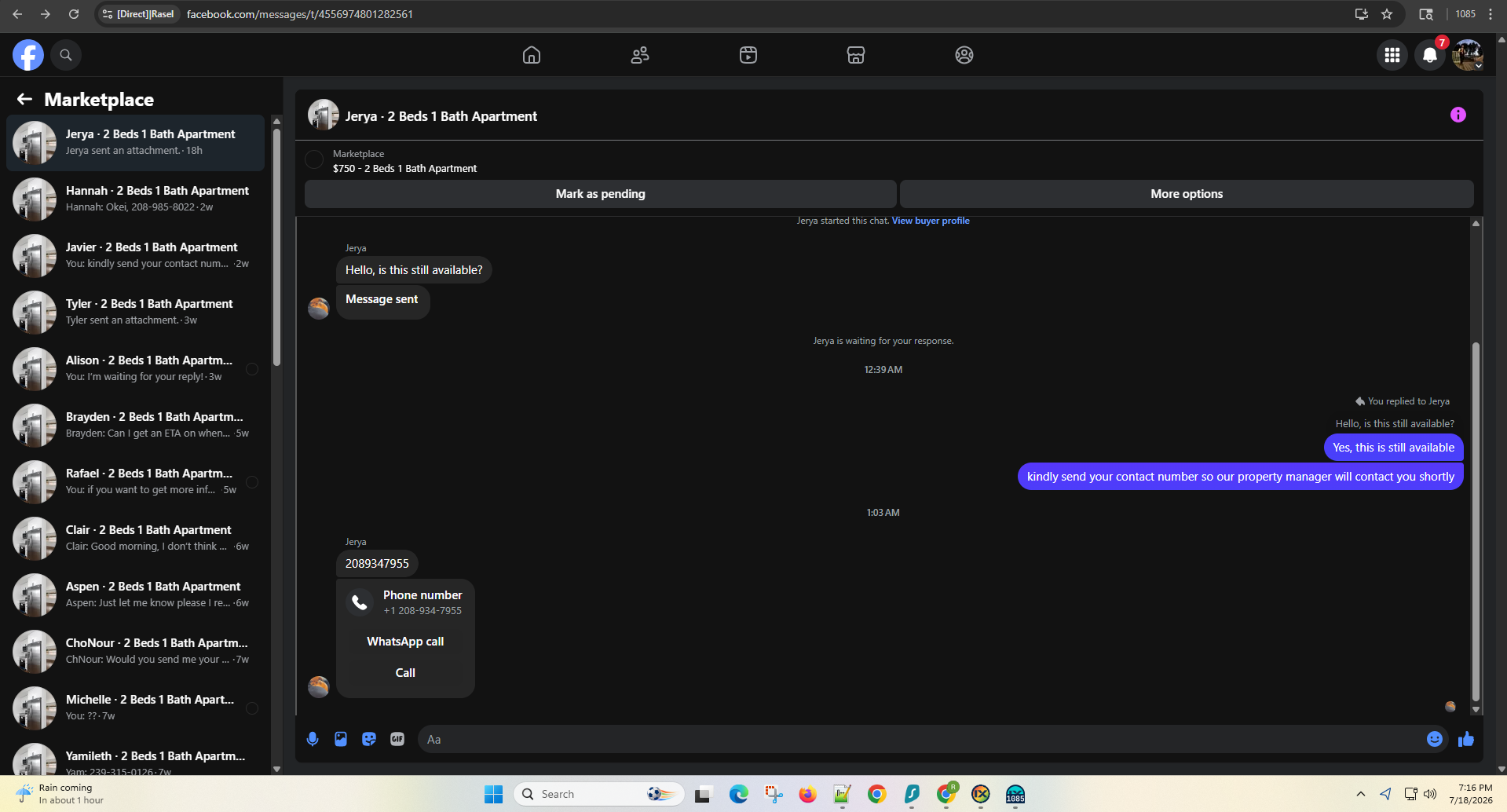Choose a GIF icon
Screen dimensions: 1507x812
pyautogui.click(x=397, y=739)
